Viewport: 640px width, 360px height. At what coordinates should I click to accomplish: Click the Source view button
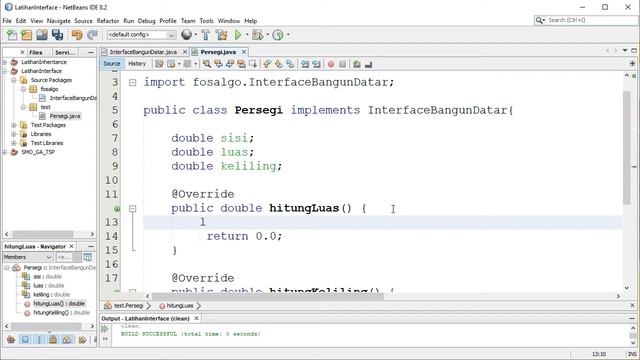112,64
